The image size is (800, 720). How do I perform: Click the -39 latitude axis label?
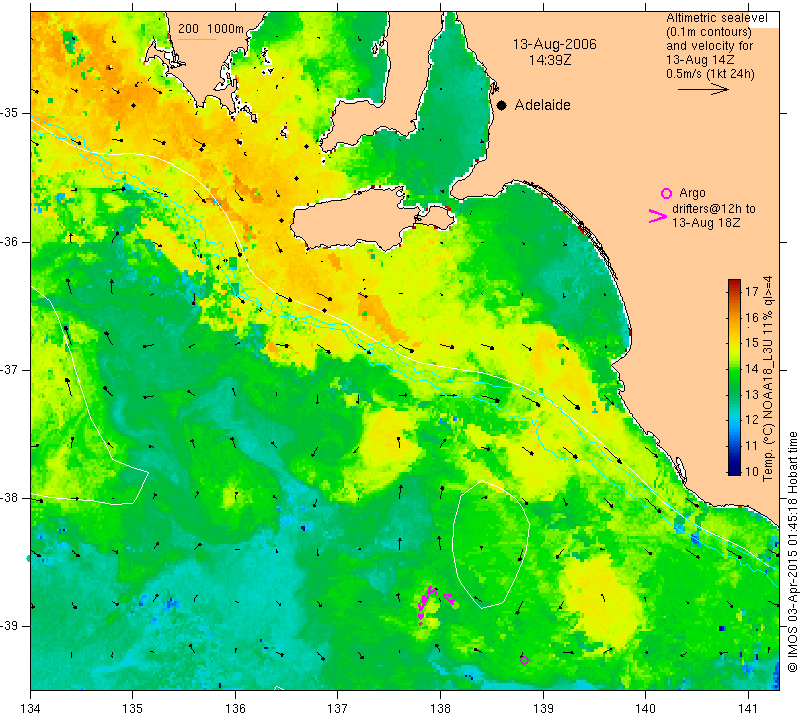[x=10, y=626]
